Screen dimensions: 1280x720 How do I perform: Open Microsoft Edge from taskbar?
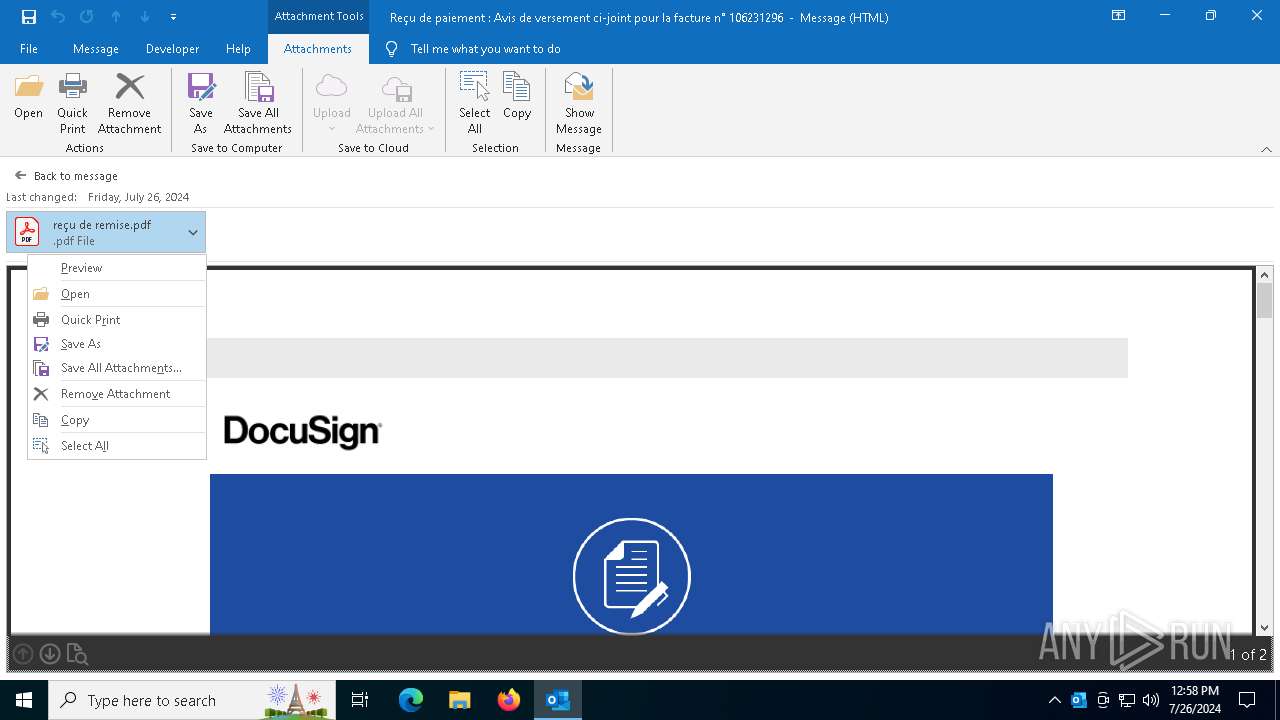411,700
